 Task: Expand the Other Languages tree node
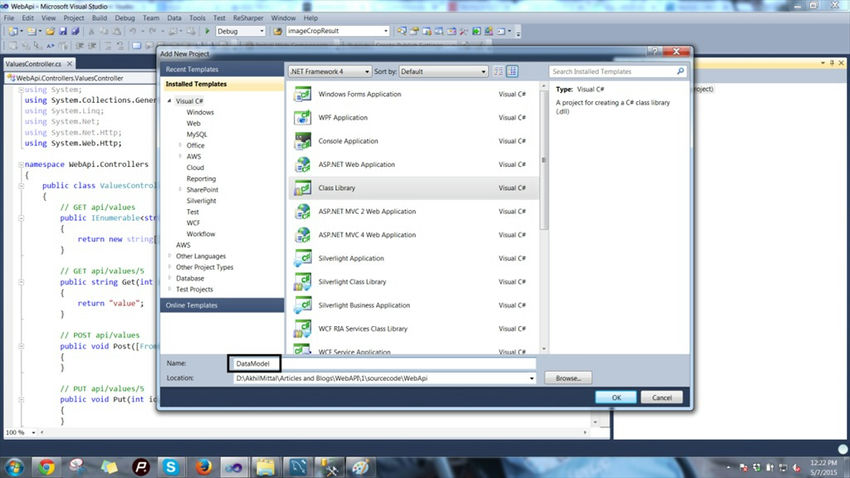[170, 256]
